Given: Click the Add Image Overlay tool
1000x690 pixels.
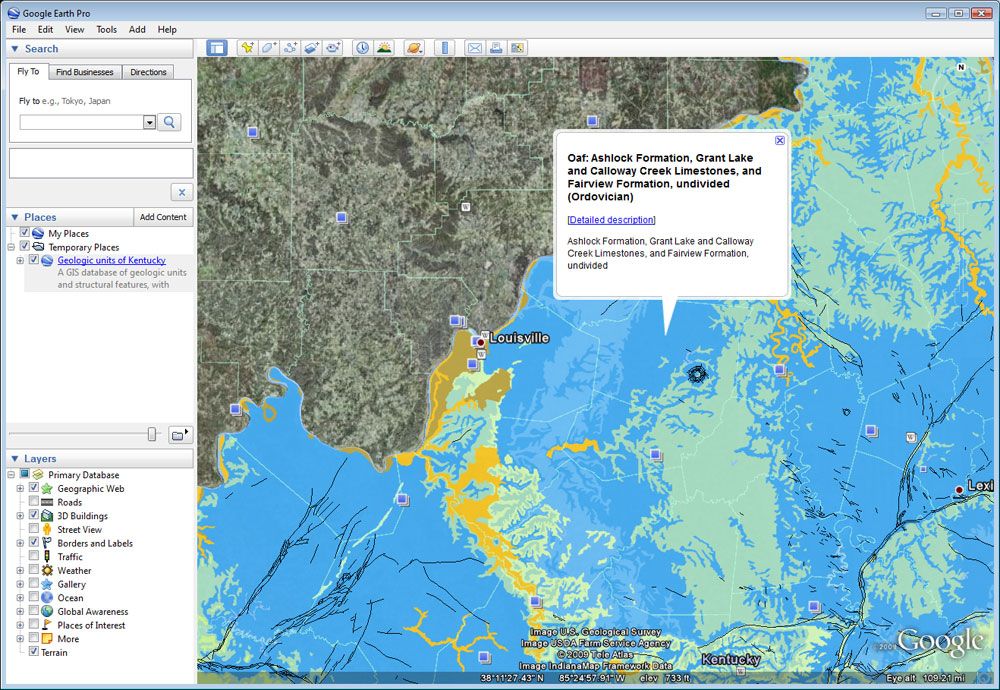Looking at the screenshot, I should tap(311, 48).
